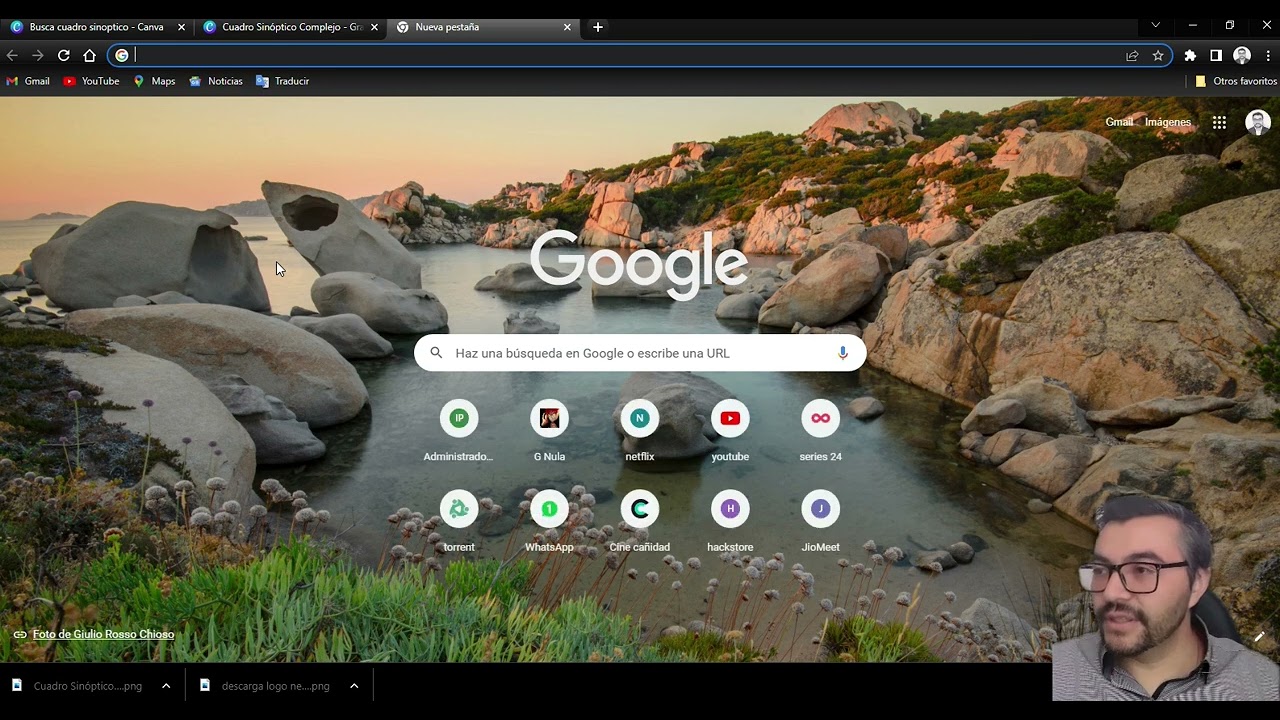
Task: Open the Noticias bookmark
Action: click(215, 81)
